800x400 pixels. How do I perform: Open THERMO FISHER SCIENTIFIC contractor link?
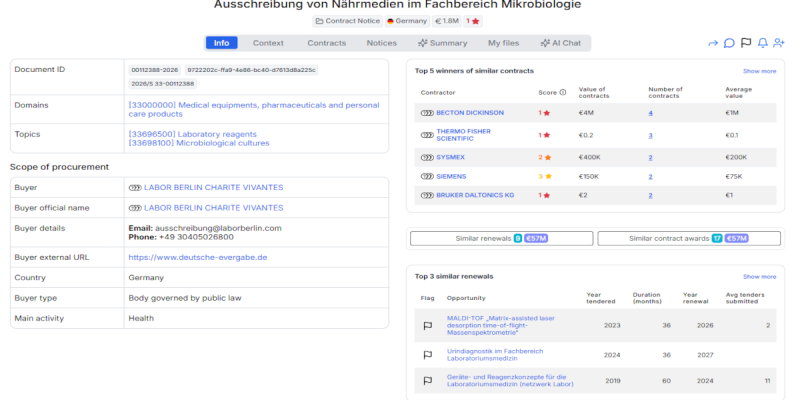pyautogui.click(x=464, y=135)
